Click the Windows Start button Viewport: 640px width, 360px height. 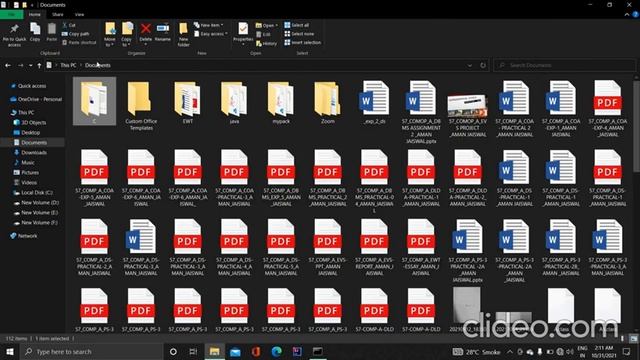tap(9, 351)
